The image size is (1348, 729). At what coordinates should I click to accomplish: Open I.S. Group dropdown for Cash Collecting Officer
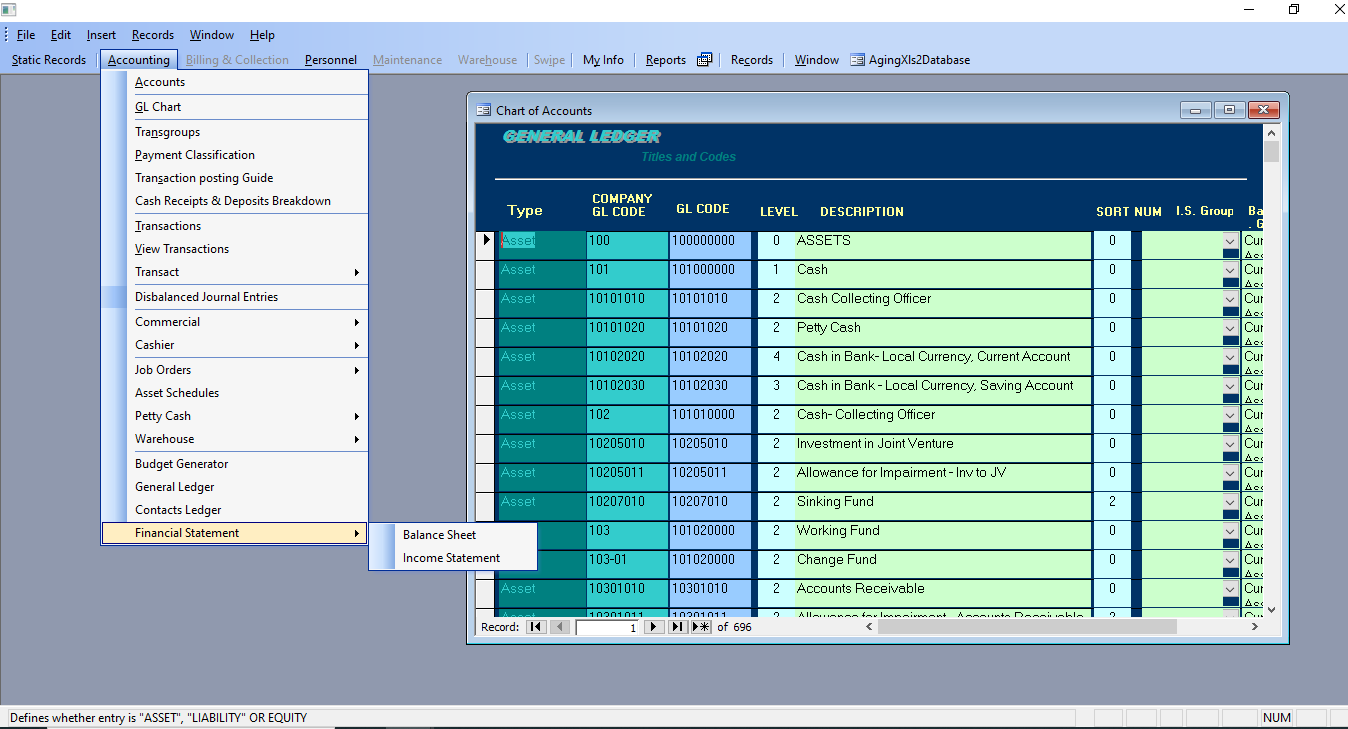click(1230, 299)
